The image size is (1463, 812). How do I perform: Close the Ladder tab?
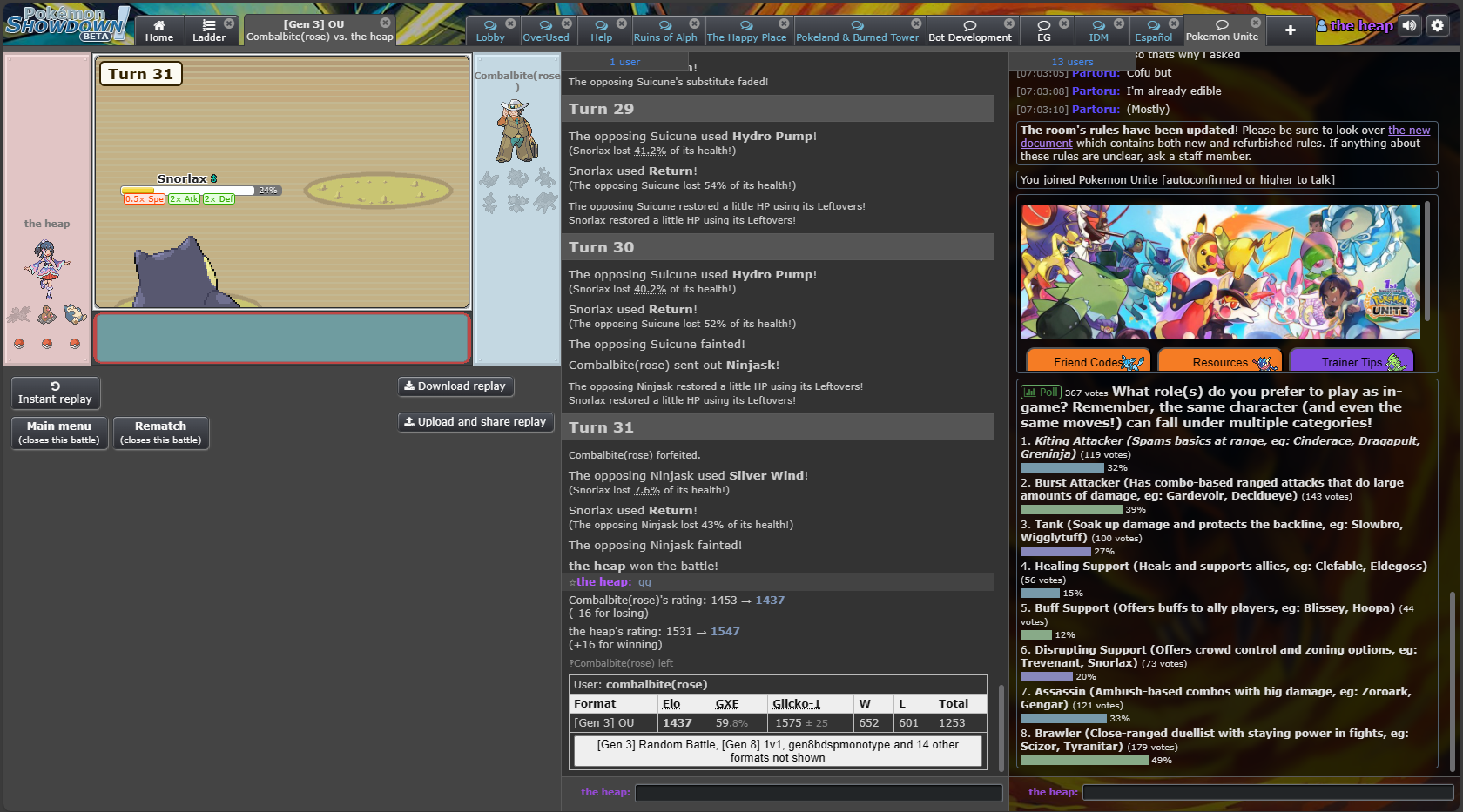click(229, 23)
